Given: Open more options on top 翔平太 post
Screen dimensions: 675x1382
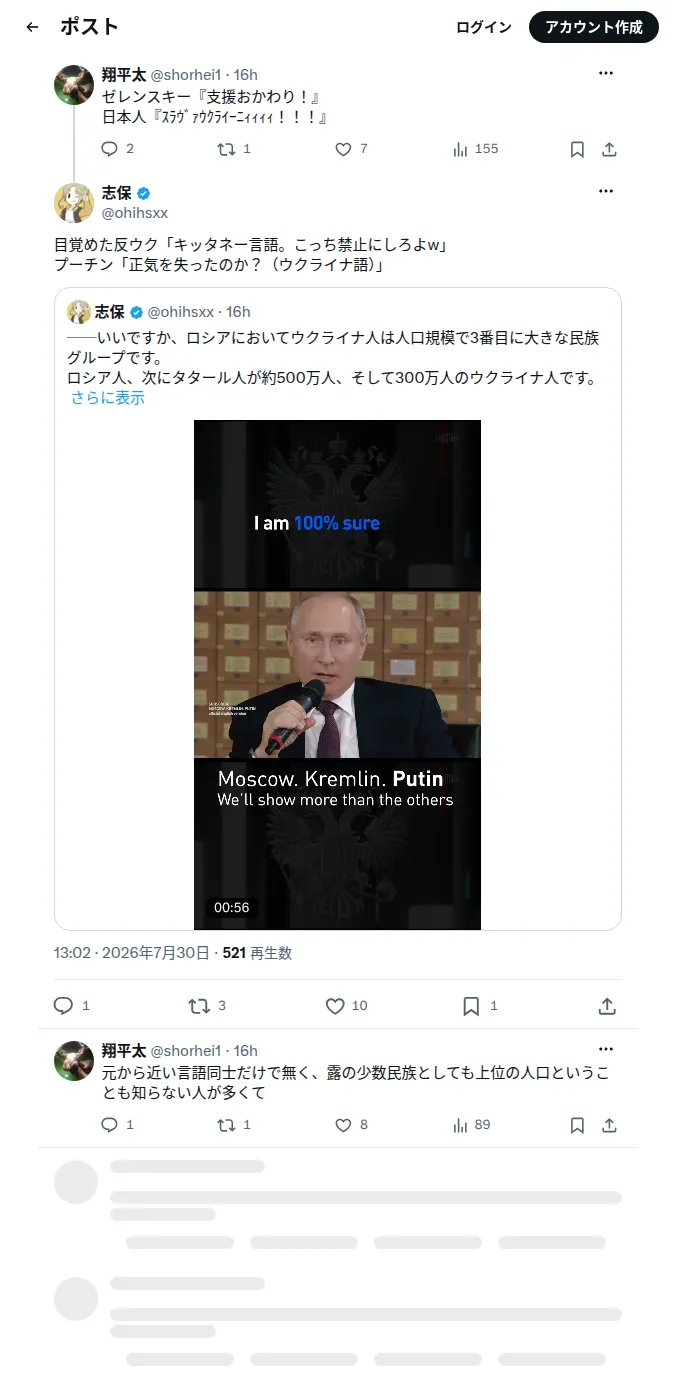Looking at the screenshot, I should (x=606, y=73).
